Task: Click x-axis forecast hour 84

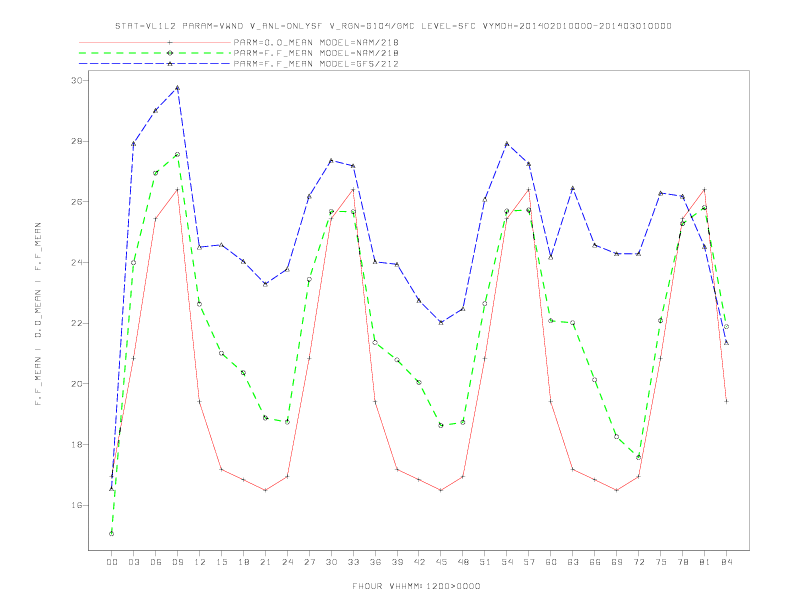Action: (726, 562)
